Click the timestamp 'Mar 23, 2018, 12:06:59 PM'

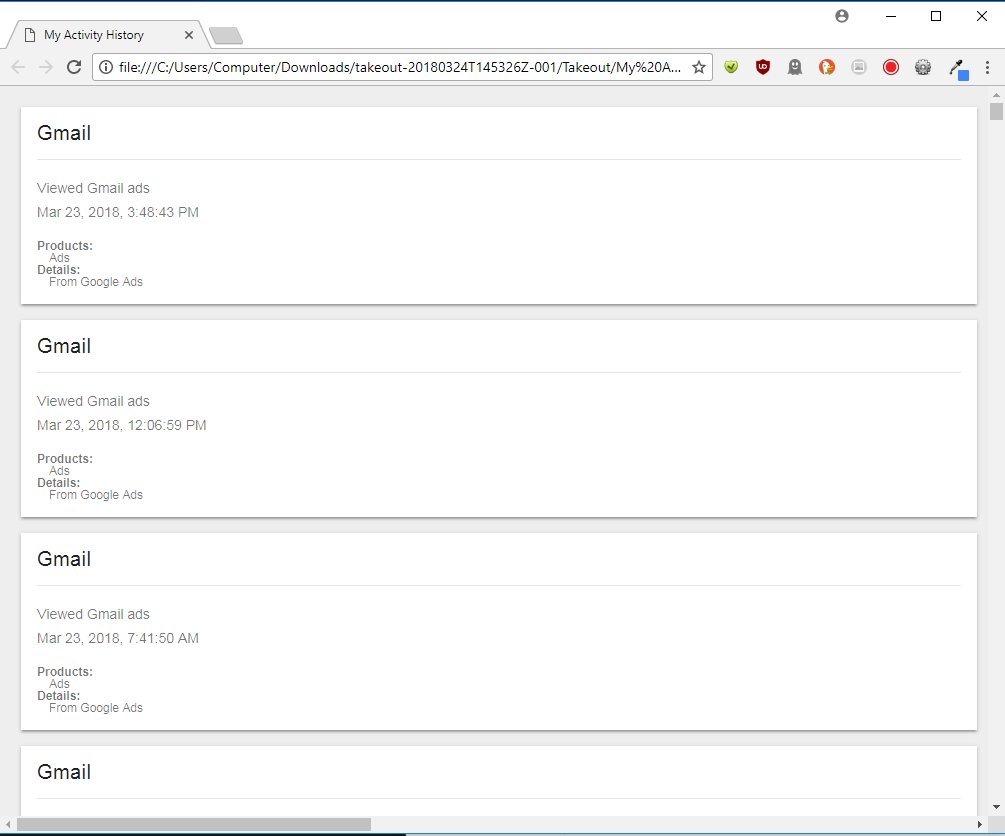pyautogui.click(x=122, y=425)
